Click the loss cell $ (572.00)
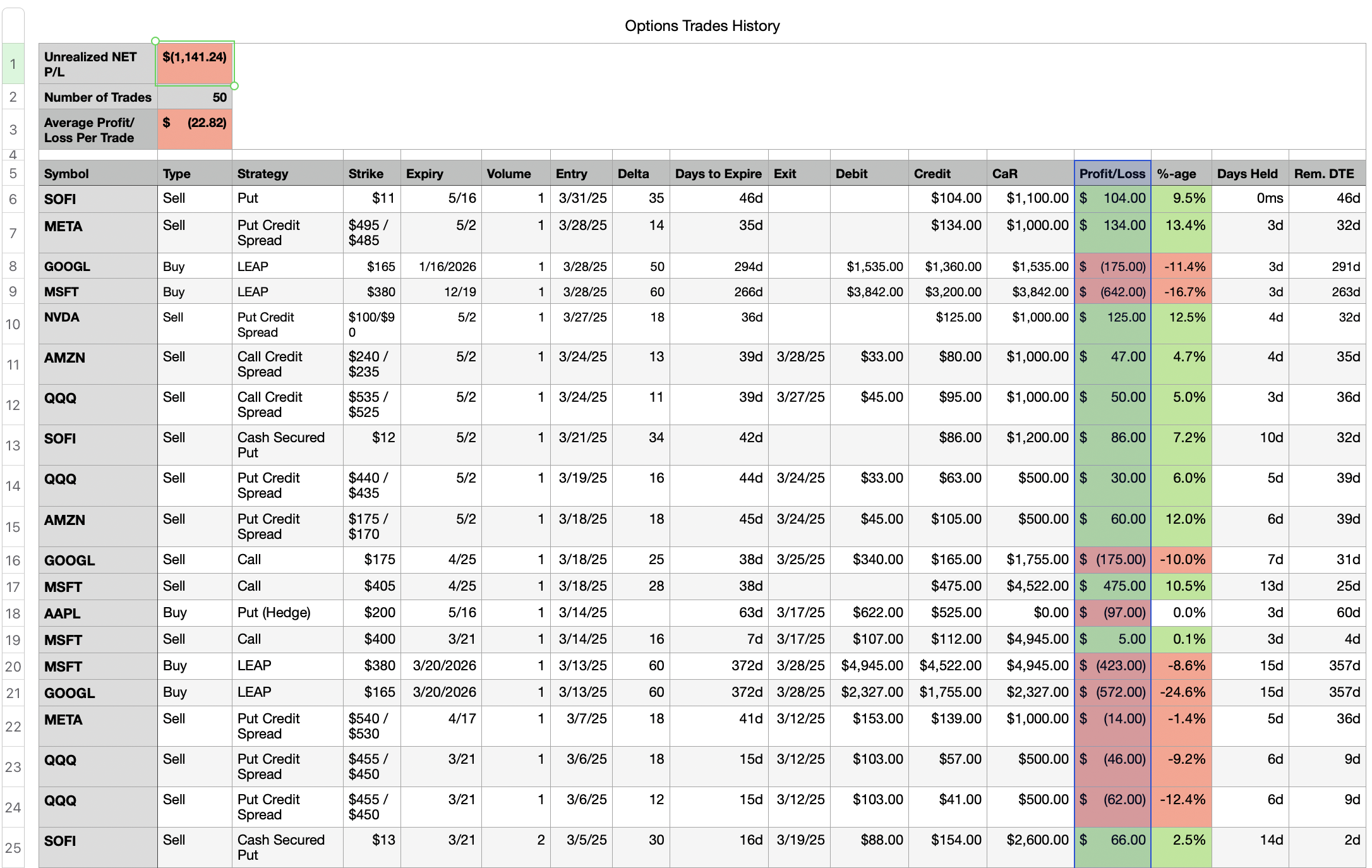The height and width of the screenshot is (868, 1372). click(x=1112, y=693)
